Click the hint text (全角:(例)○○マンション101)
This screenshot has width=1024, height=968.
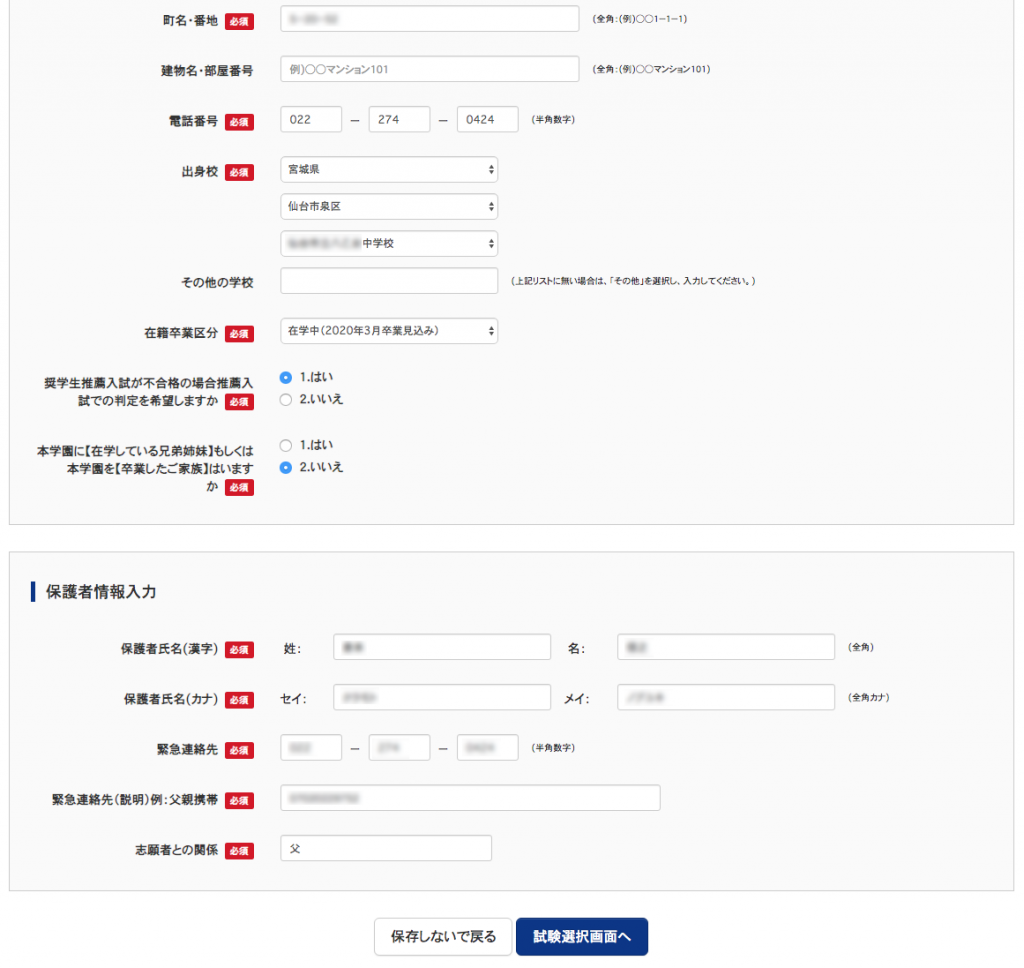pos(651,69)
